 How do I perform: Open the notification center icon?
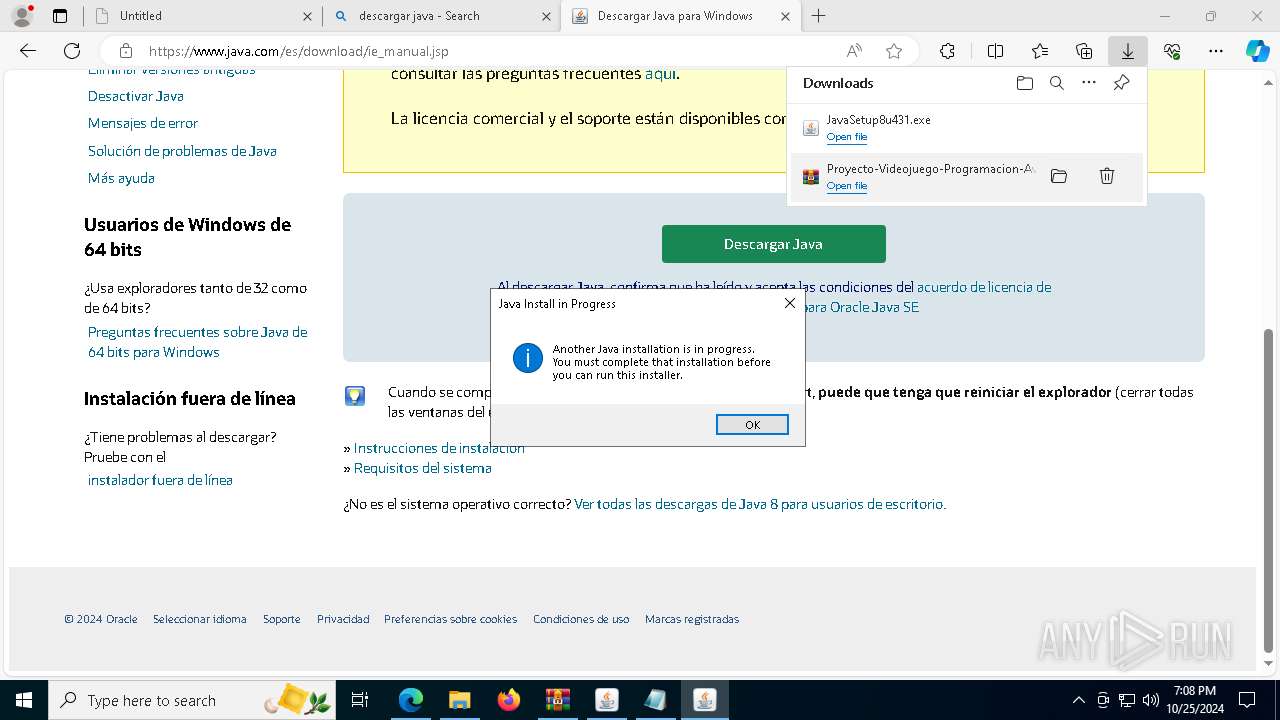1247,700
